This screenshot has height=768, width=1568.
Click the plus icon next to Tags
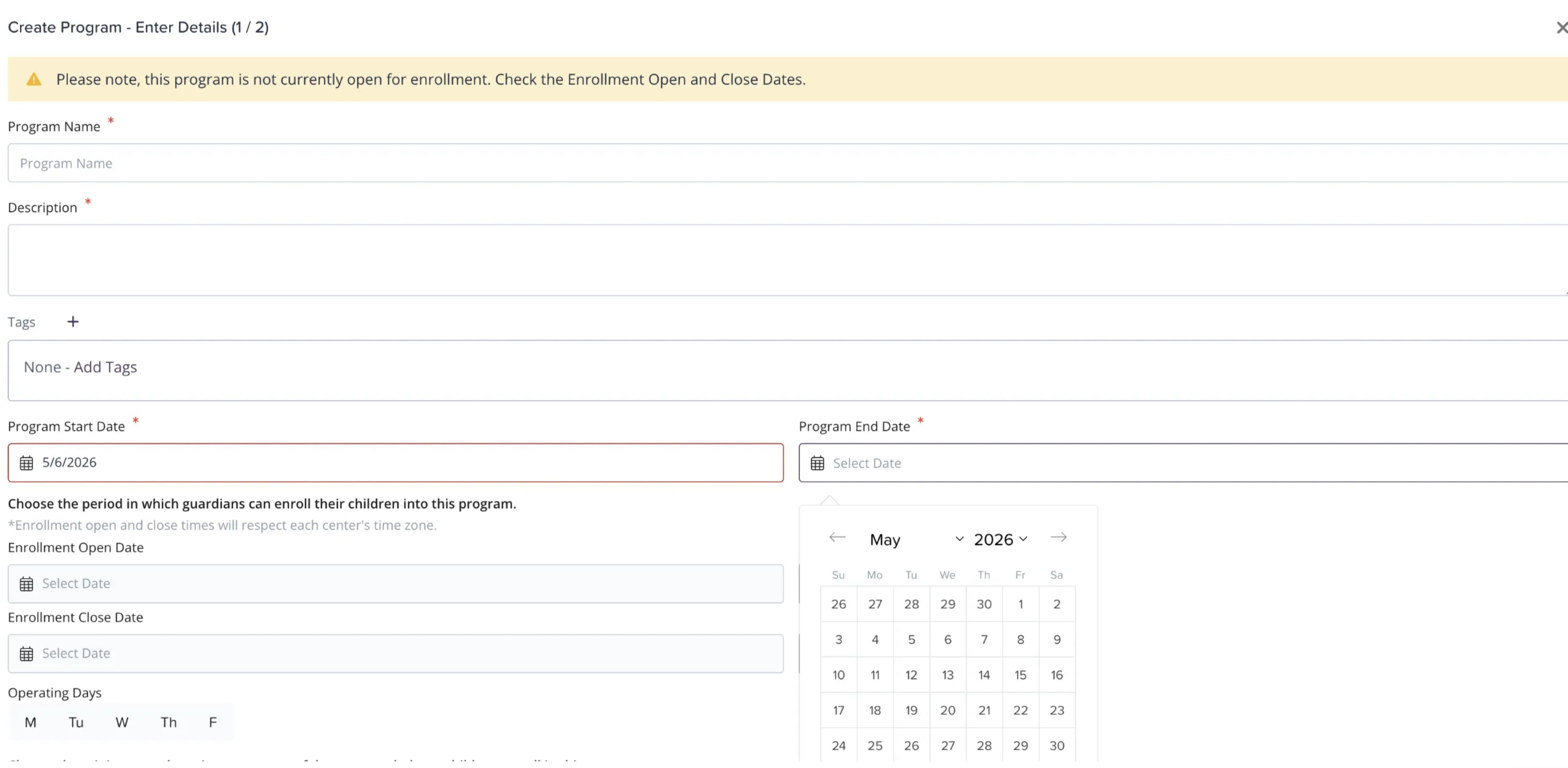click(x=73, y=322)
